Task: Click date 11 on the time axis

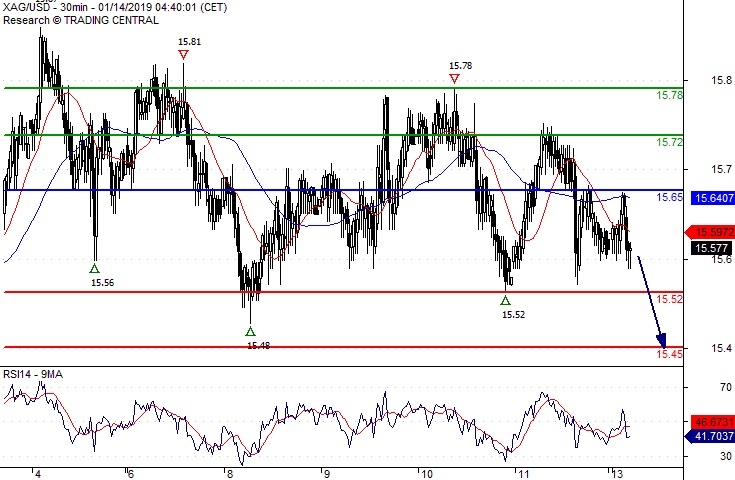Action: [x=523, y=474]
